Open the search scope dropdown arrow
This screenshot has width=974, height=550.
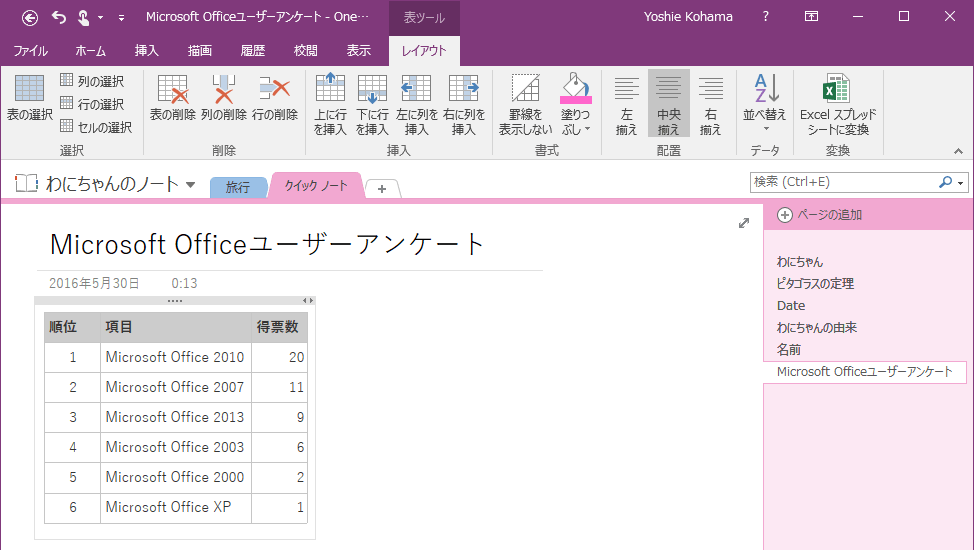click(961, 183)
